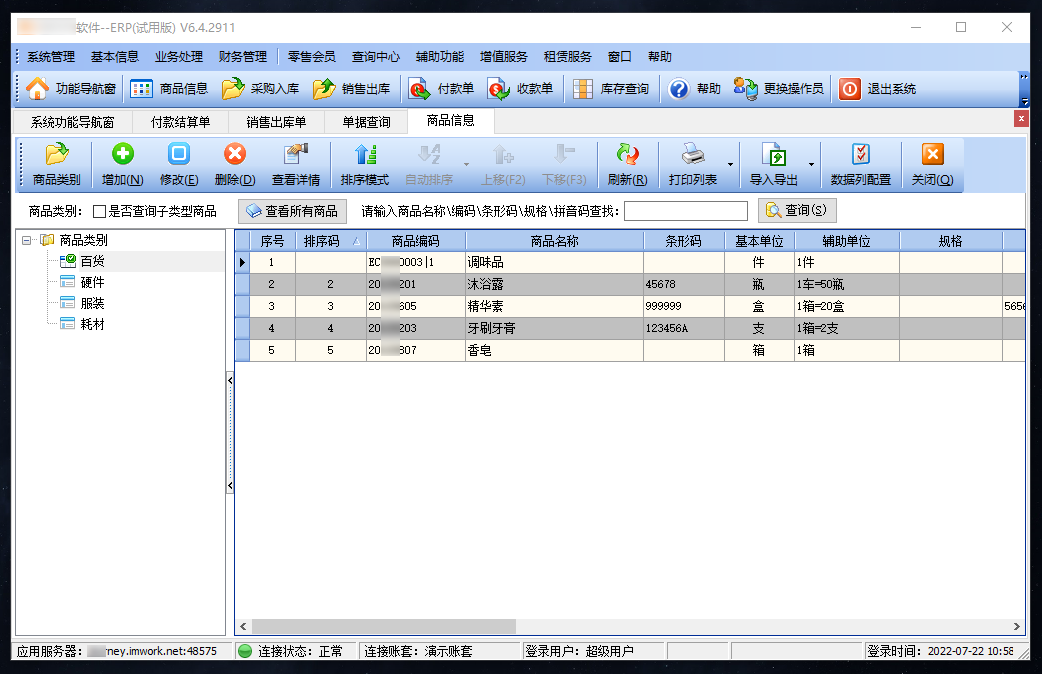Click the product search input field

point(685,211)
